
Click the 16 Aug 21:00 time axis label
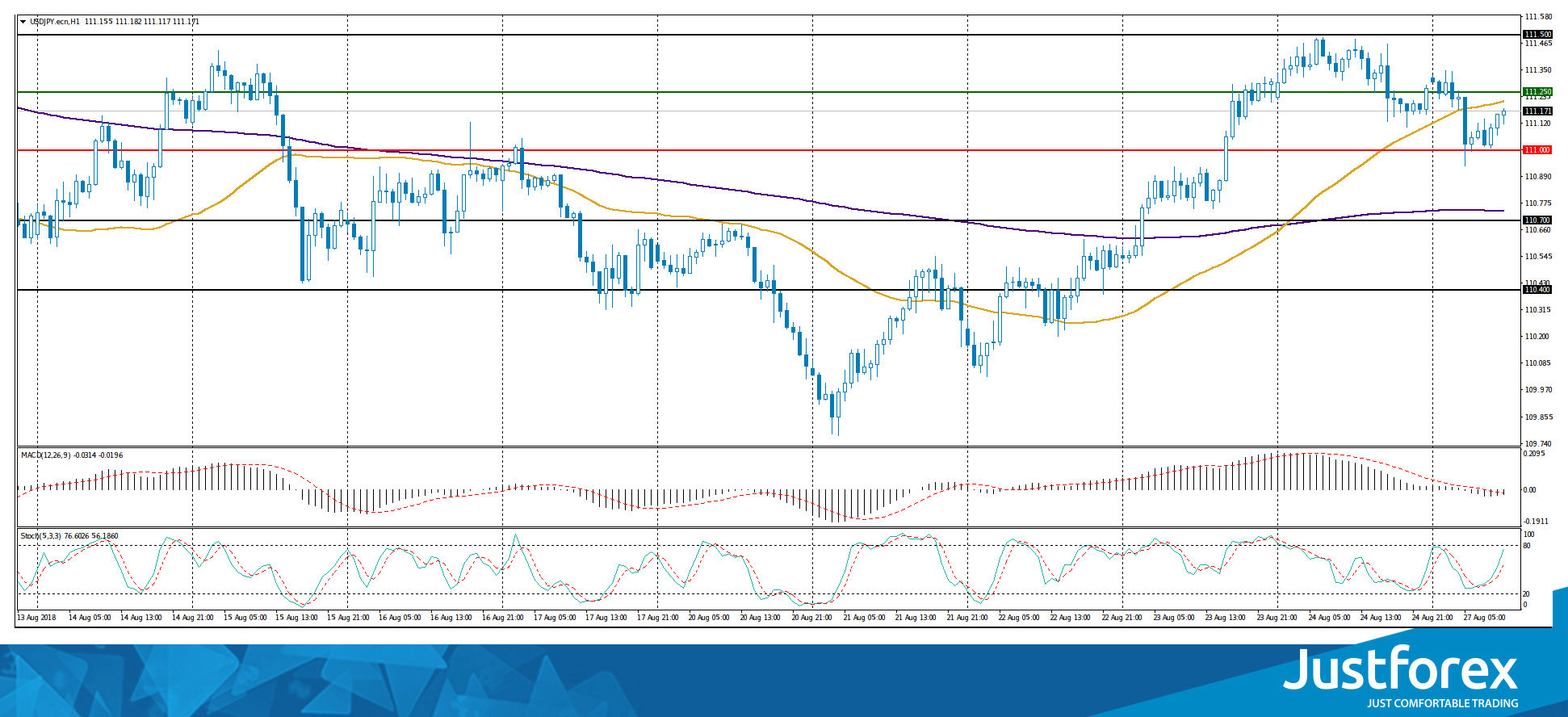point(503,618)
